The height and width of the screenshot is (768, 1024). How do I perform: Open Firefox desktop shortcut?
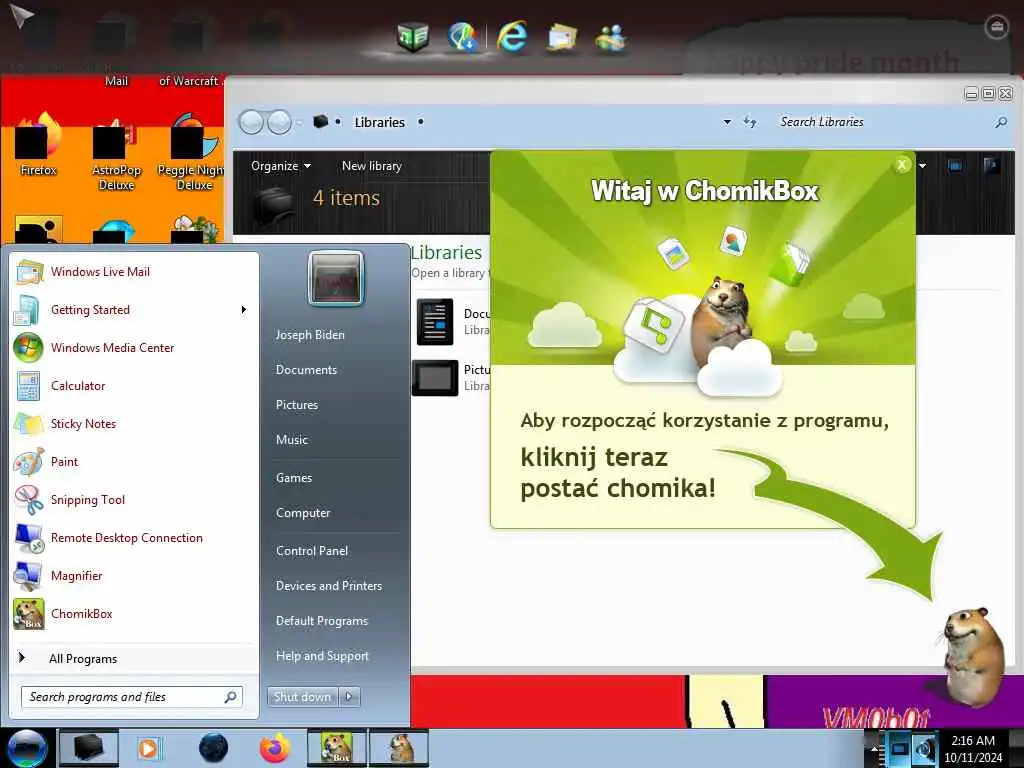[x=38, y=145]
